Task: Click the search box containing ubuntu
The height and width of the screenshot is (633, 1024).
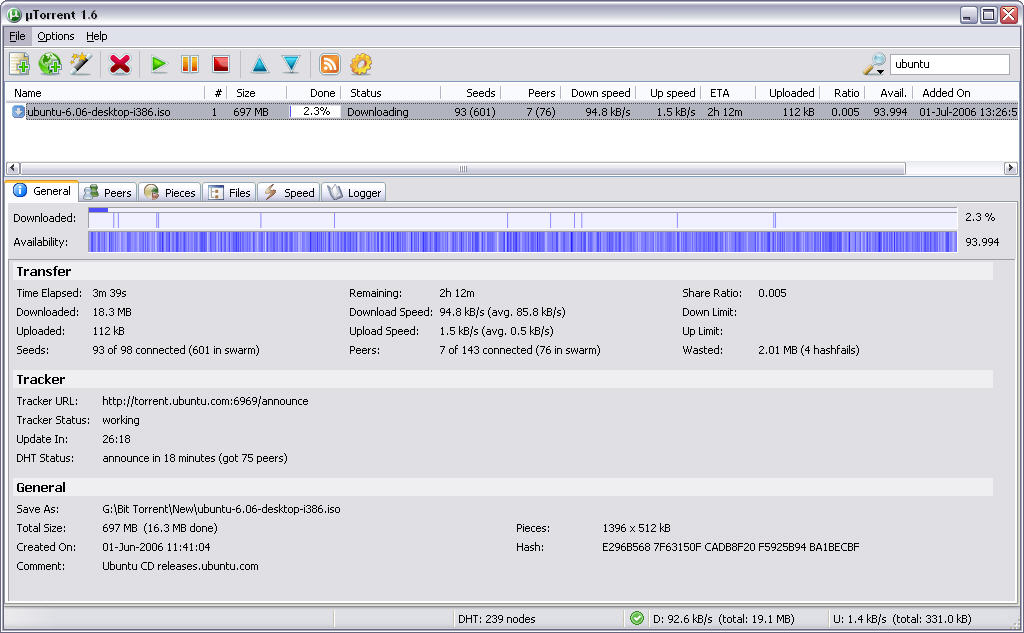Action: coord(950,64)
